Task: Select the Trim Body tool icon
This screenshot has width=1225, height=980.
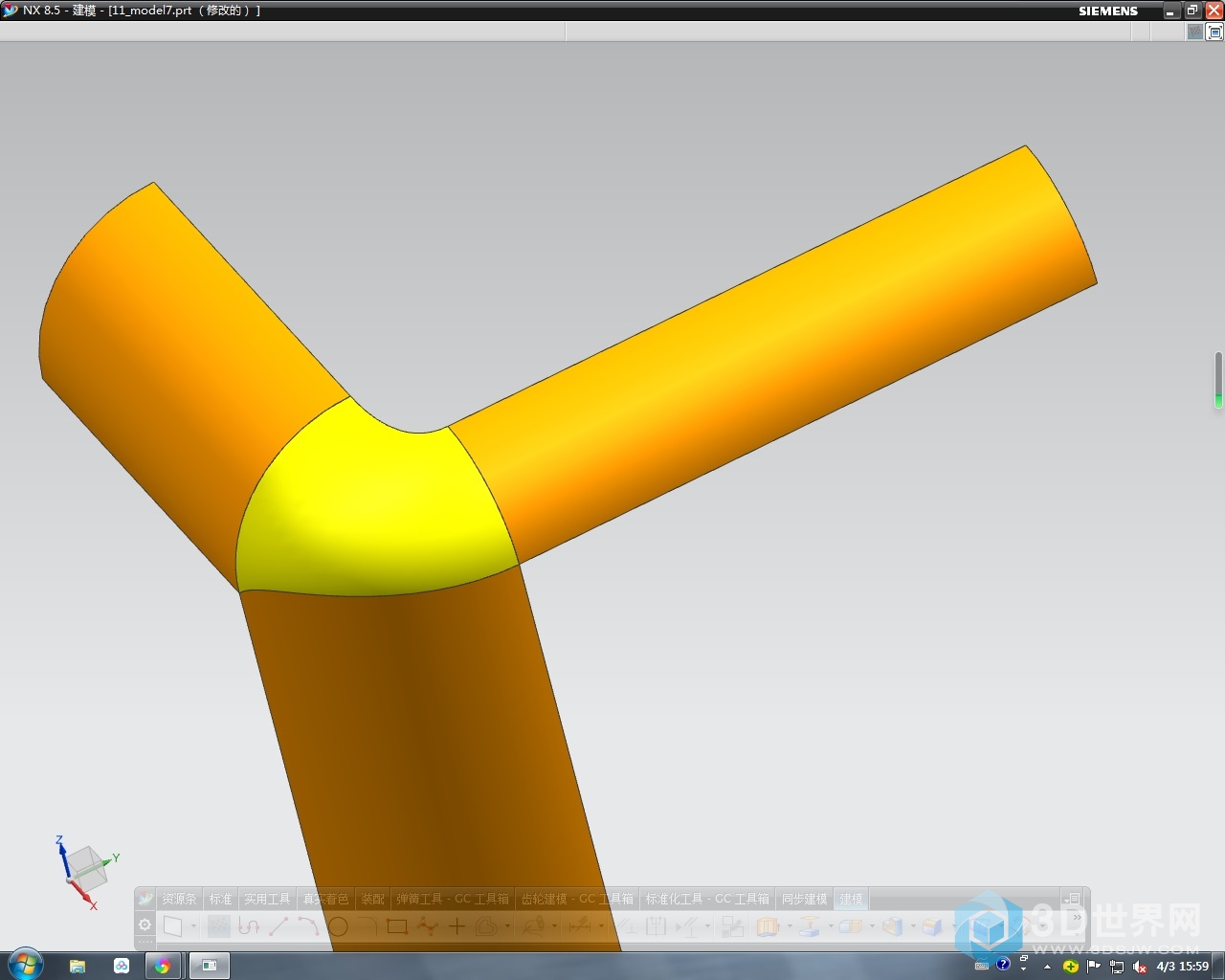Action: (x=932, y=925)
